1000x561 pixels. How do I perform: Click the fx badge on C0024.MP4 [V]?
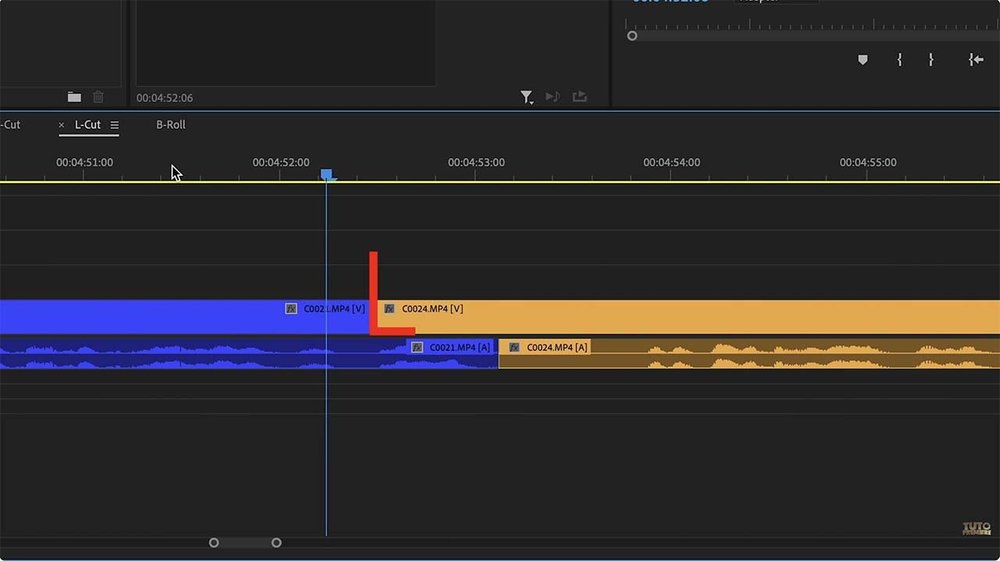389,309
